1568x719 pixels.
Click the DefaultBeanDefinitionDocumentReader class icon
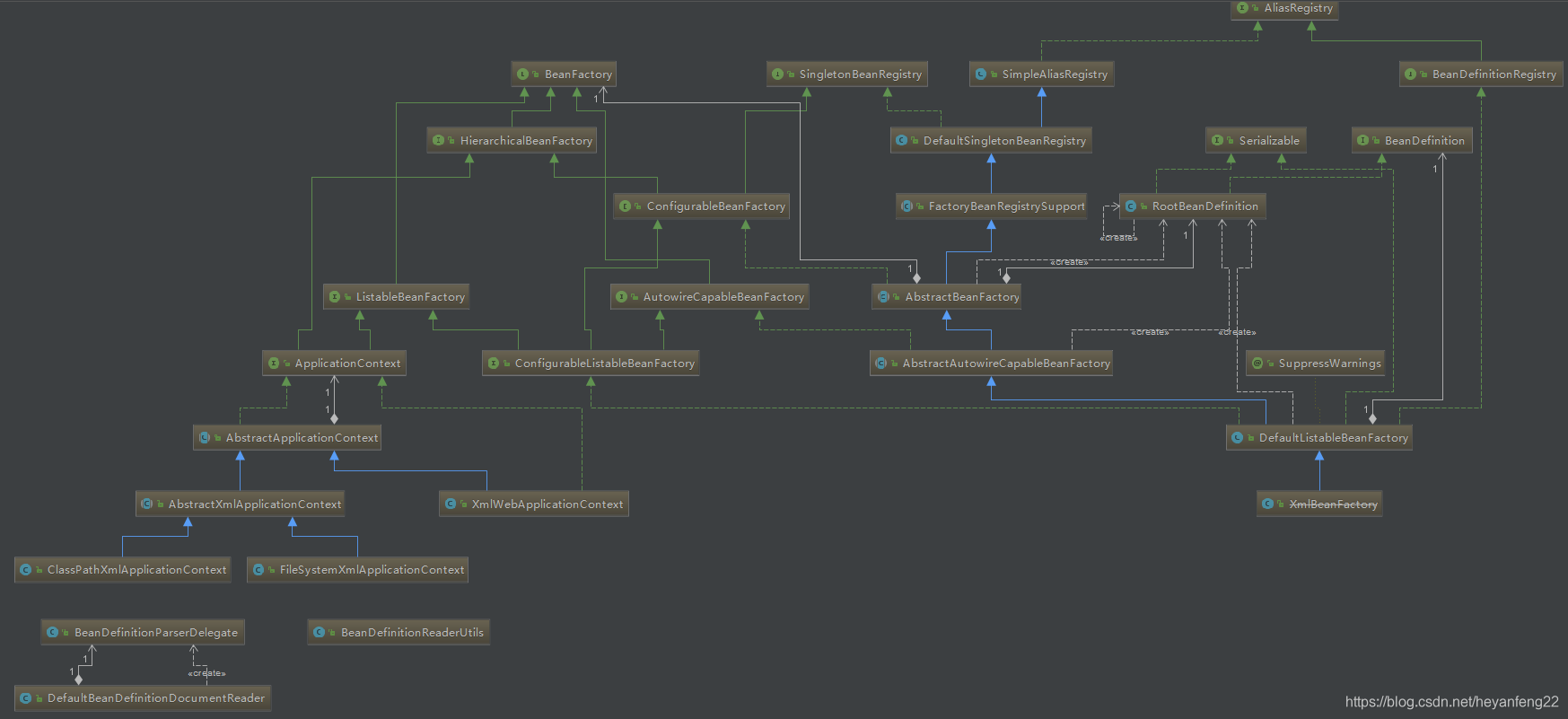pyautogui.click(x=26, y=698)
